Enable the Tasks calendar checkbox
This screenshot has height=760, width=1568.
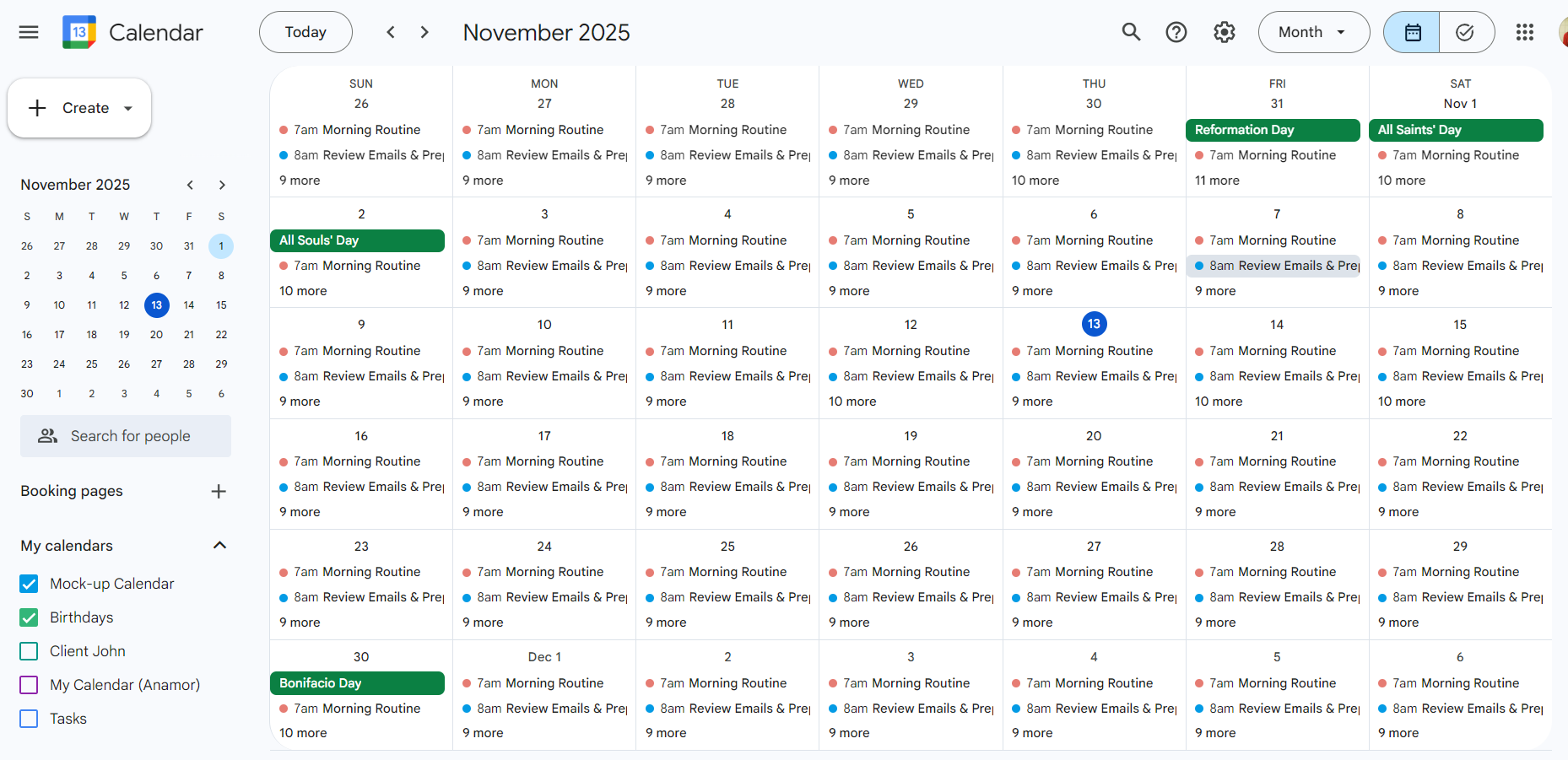point(28,718)
